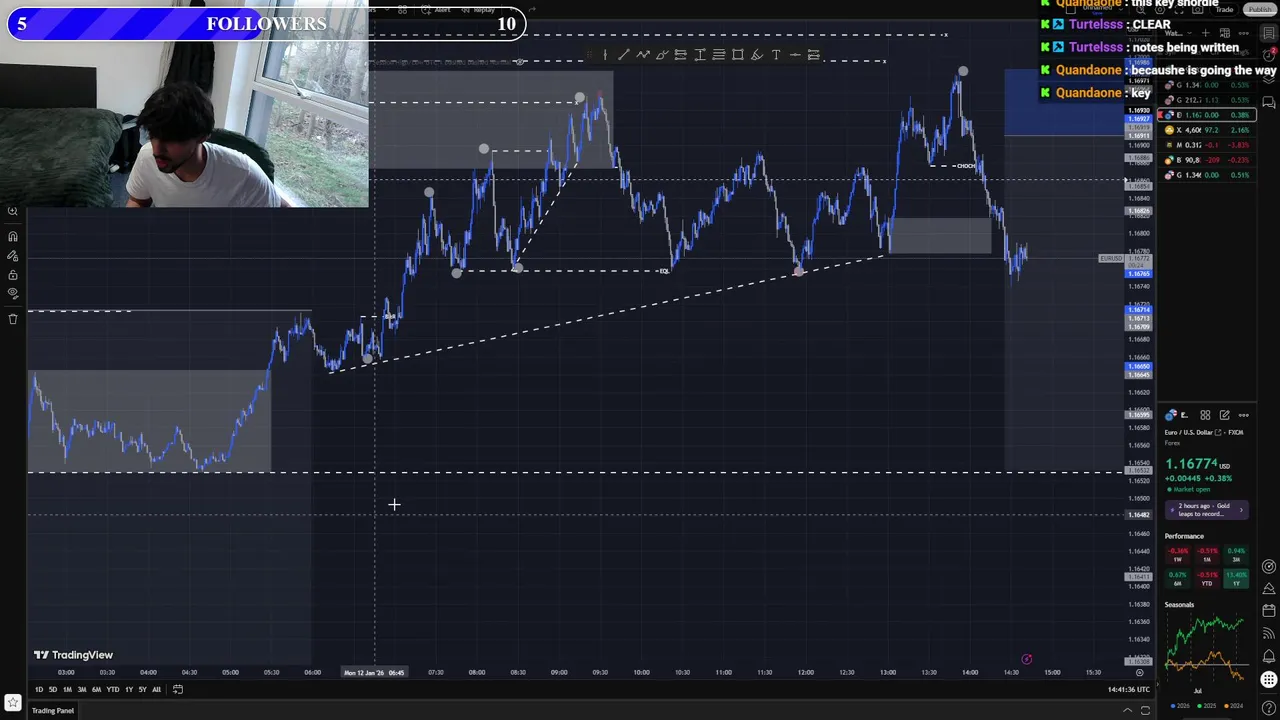Open the pine/mountain icon in right sidebar
The width and height of the screenshot is (1280, 720).
[x=1269, y=588]
